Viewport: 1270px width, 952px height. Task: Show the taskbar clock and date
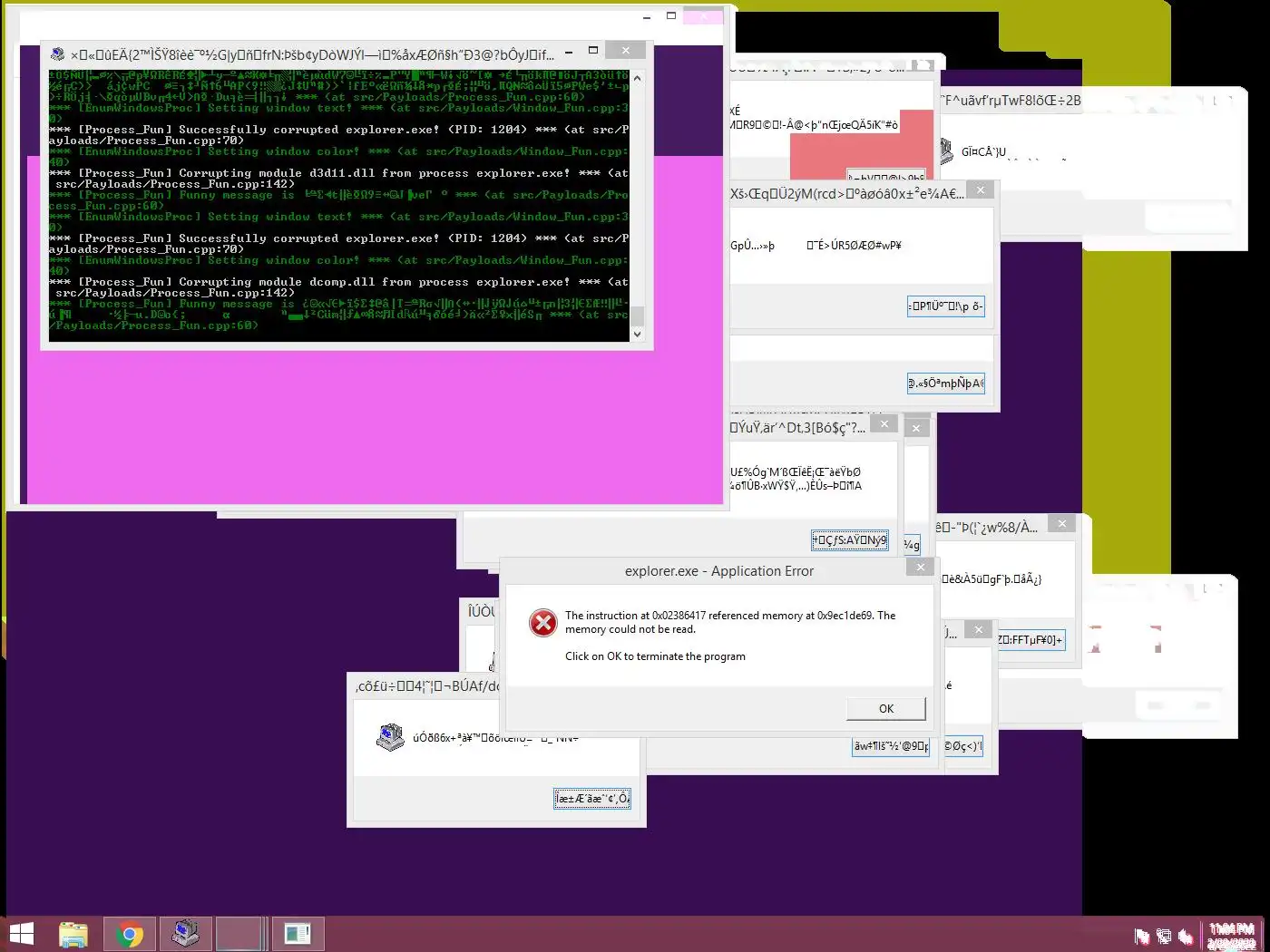click(x=1231, y=936)
